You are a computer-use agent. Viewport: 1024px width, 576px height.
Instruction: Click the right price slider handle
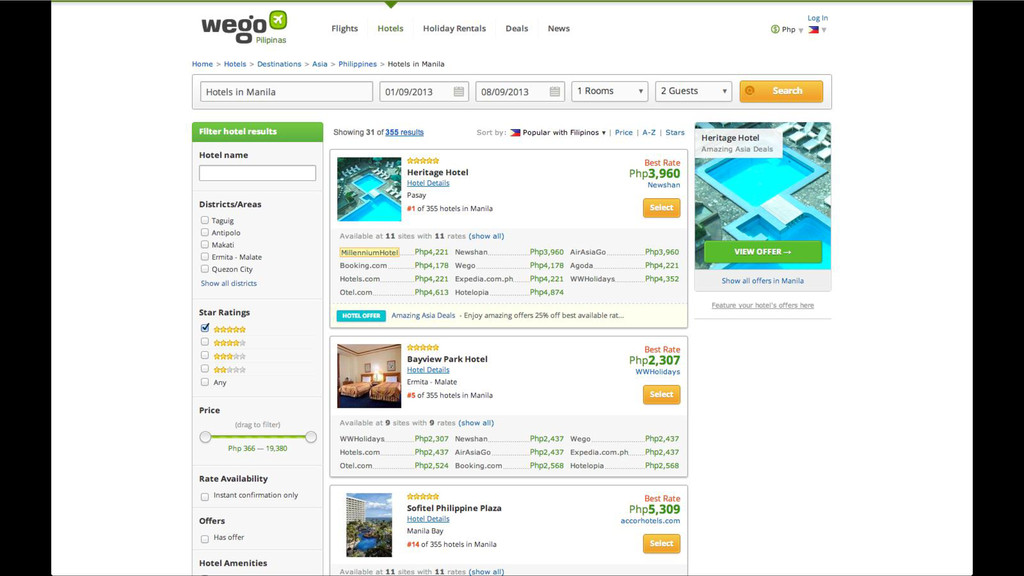(x=311, y=437)
